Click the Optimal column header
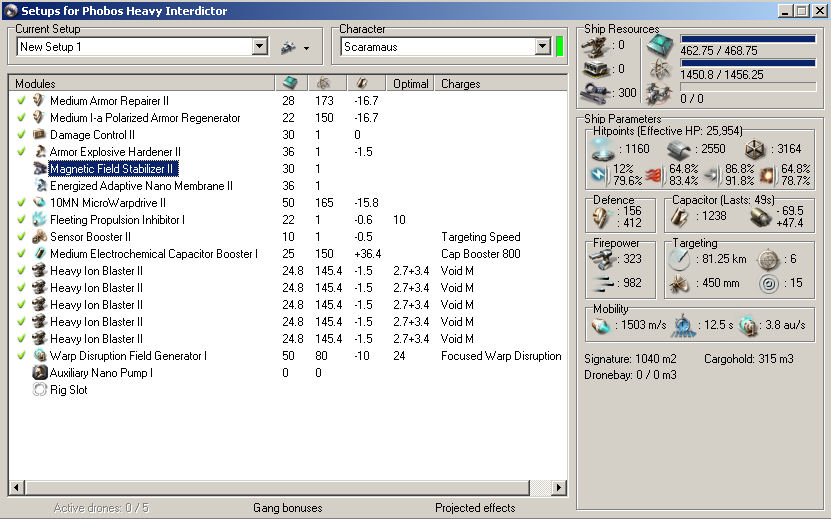Screen dimensions: 831x519 click(410, 84)
